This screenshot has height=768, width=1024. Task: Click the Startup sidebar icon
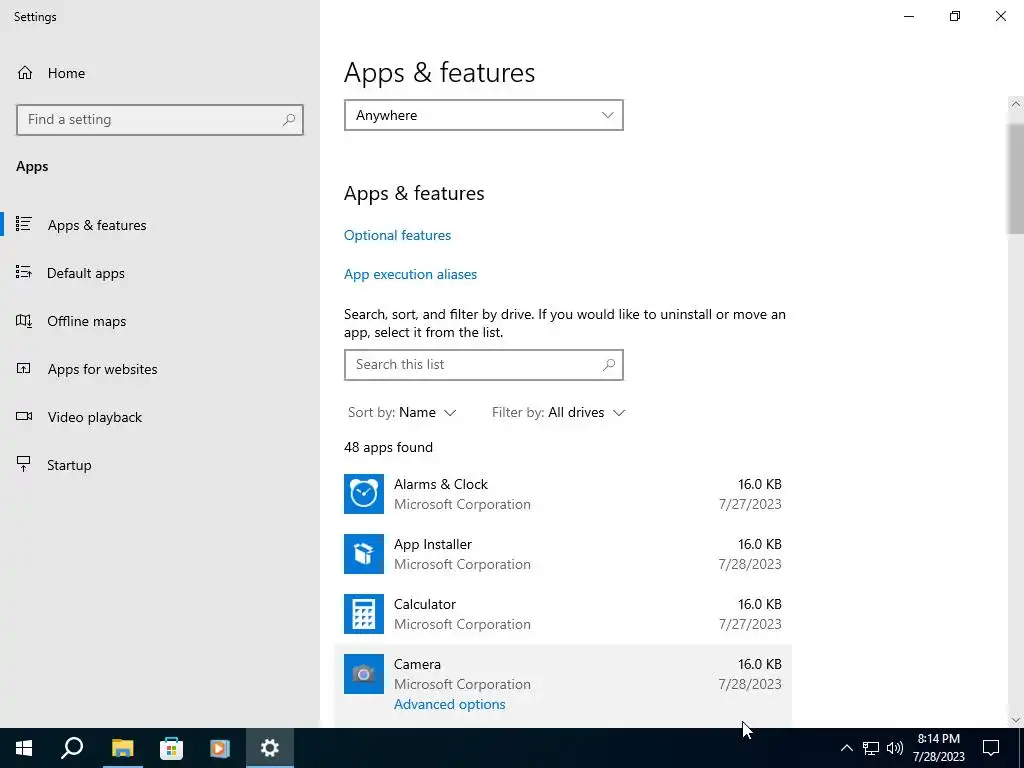pyautogui.click(x=24, y=464)
